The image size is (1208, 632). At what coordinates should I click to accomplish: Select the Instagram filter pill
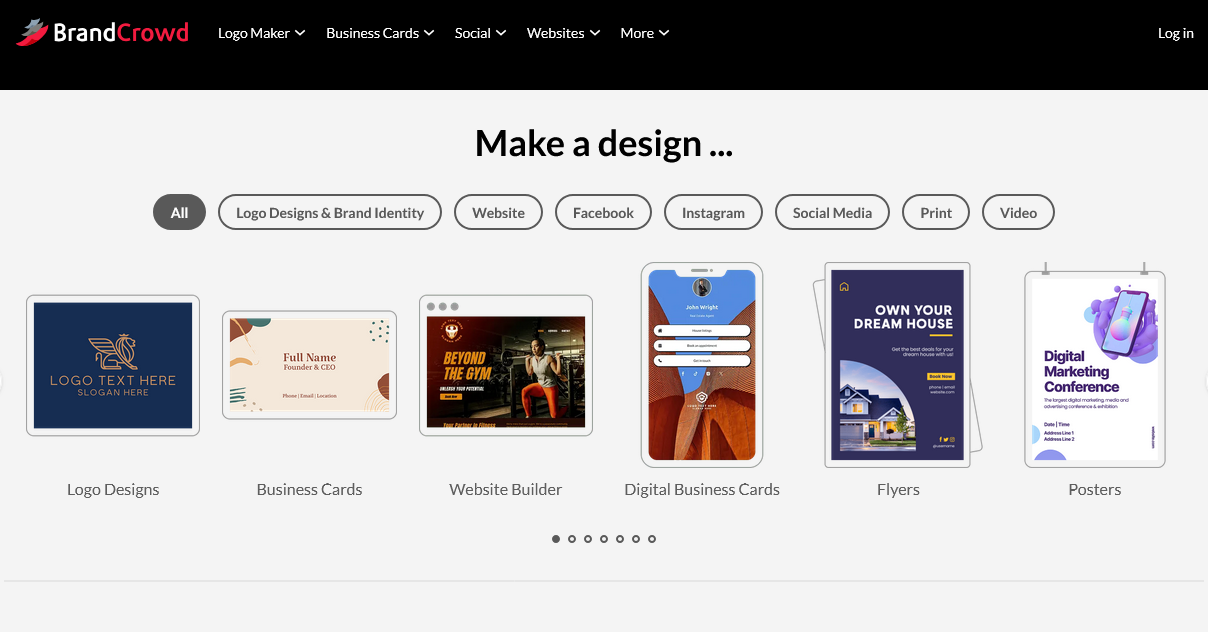[713, 212]
